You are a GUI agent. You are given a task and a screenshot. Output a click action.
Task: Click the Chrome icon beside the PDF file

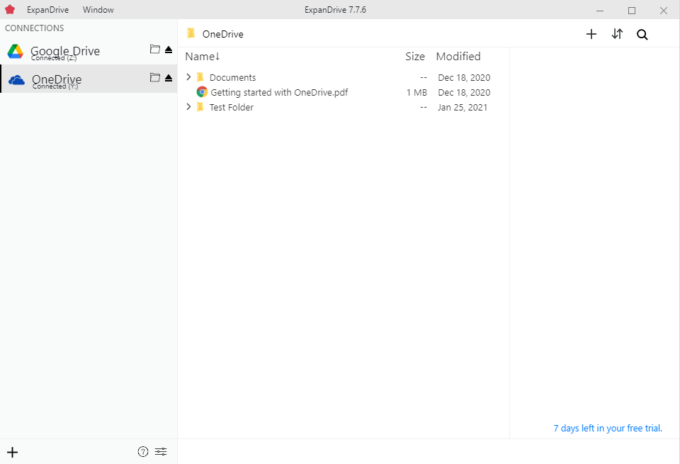pyautogui.click(x=202, y=92)
